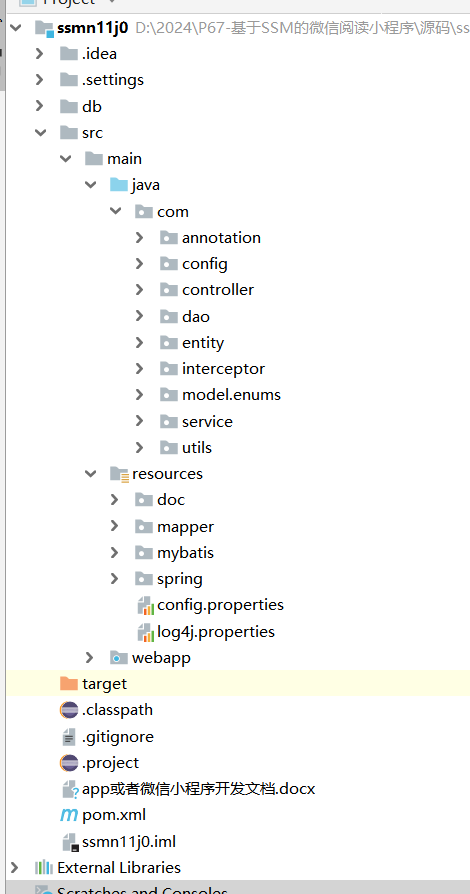Click the ssmn11j0.iml module file icon

click(70, 842)
